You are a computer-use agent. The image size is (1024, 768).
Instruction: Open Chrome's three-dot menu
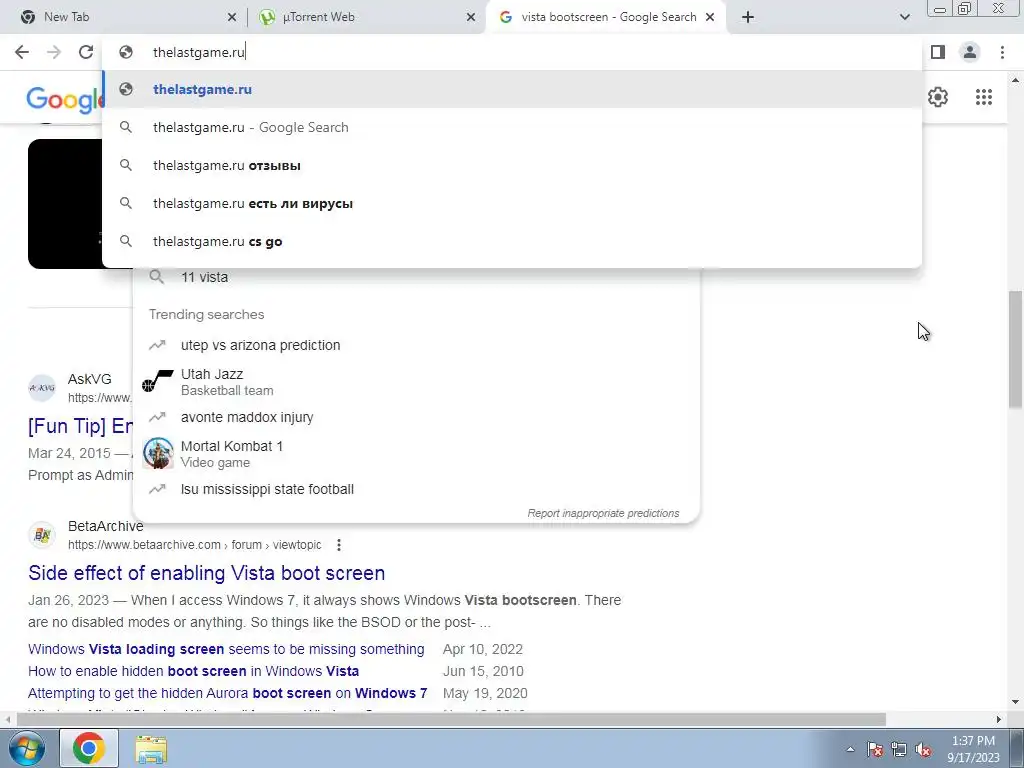point(1002,52)
